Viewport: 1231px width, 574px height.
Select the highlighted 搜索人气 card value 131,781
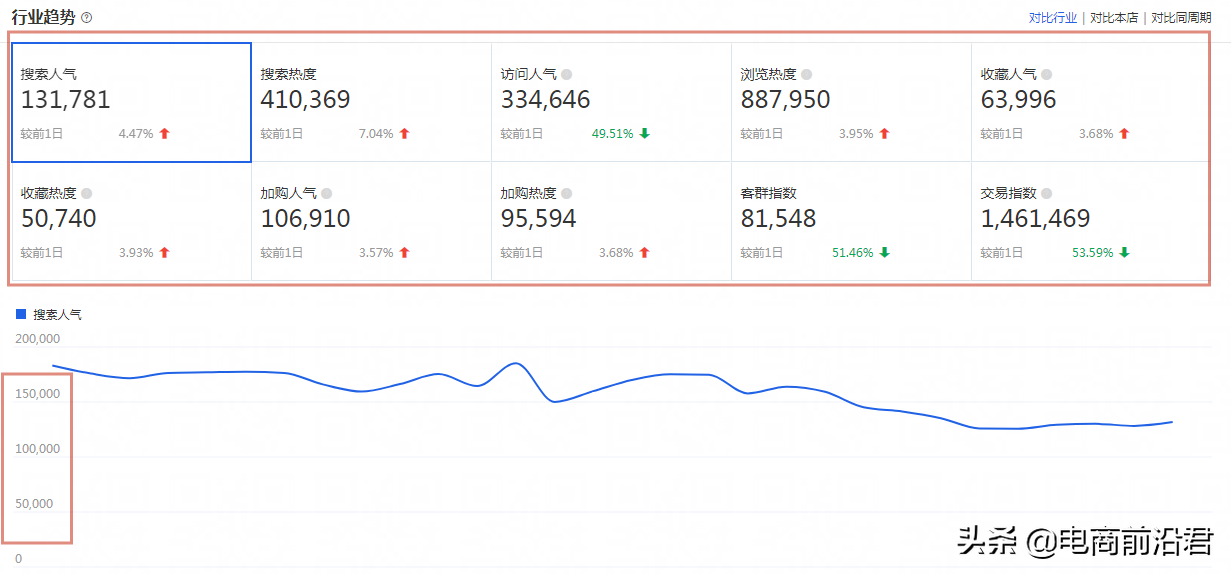coord(66,100)
